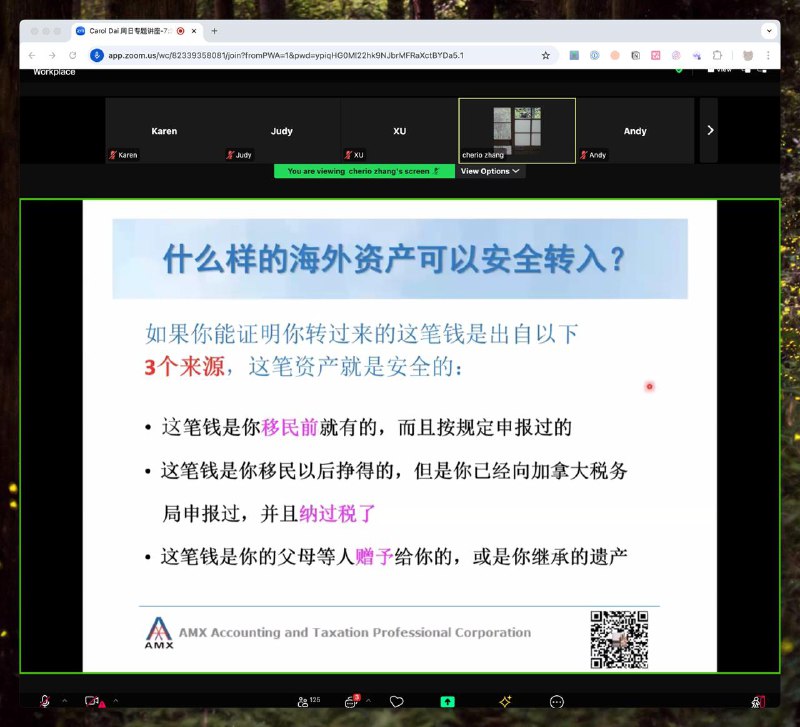
Task: Open the Chat panel
Action: 352,701
